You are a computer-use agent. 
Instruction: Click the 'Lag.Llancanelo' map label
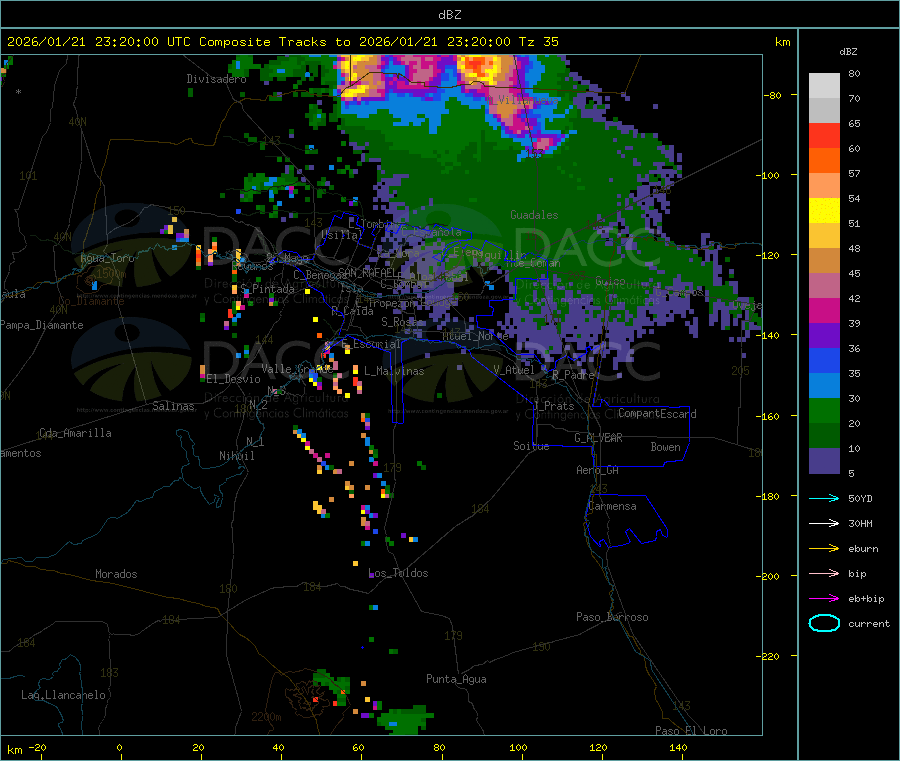pos(63,695)
